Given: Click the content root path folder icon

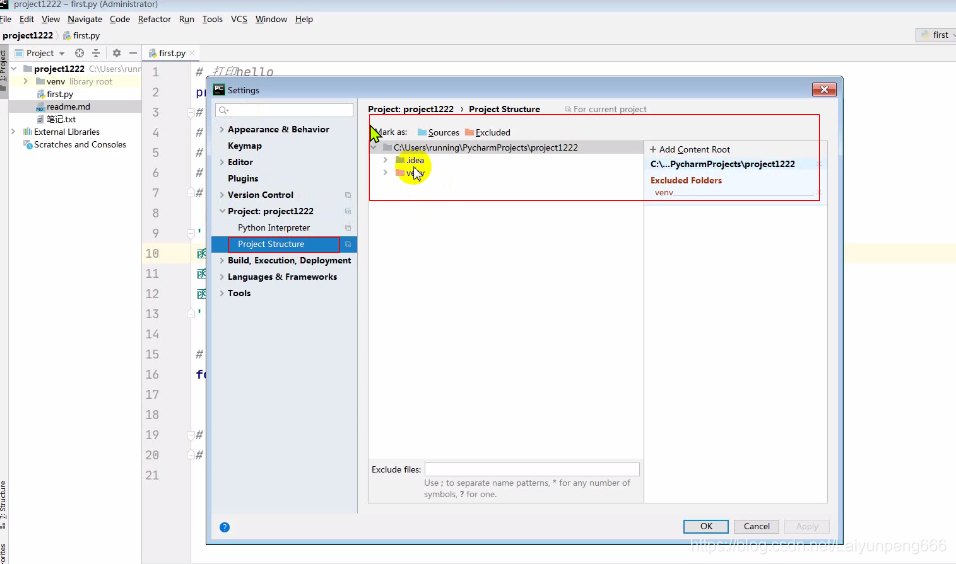Looking at the screenshot, I should 387,148.
